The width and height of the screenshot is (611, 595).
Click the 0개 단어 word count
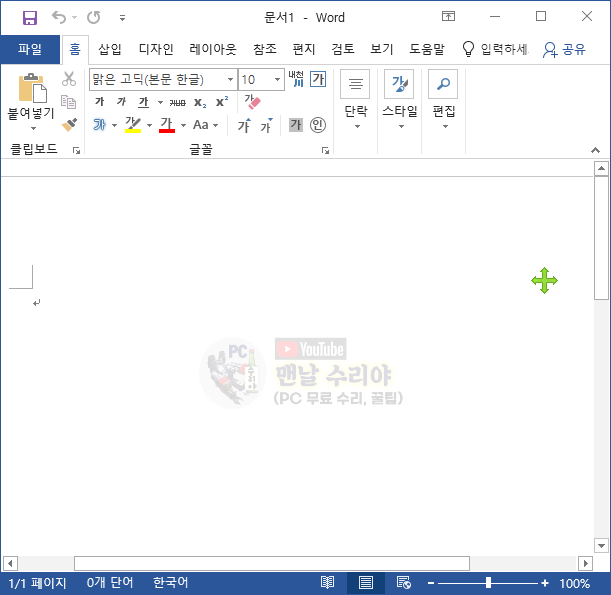110,583
